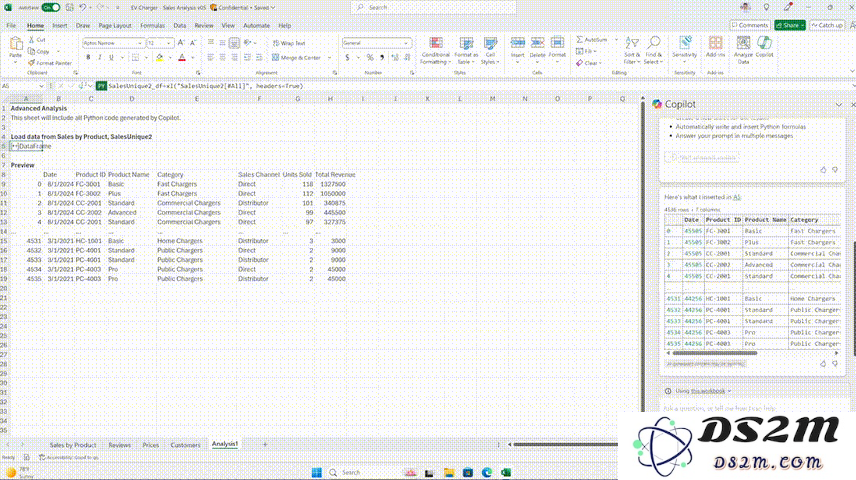Click the Delete cells icon
The image size is (856, 480).
point(537,43)
